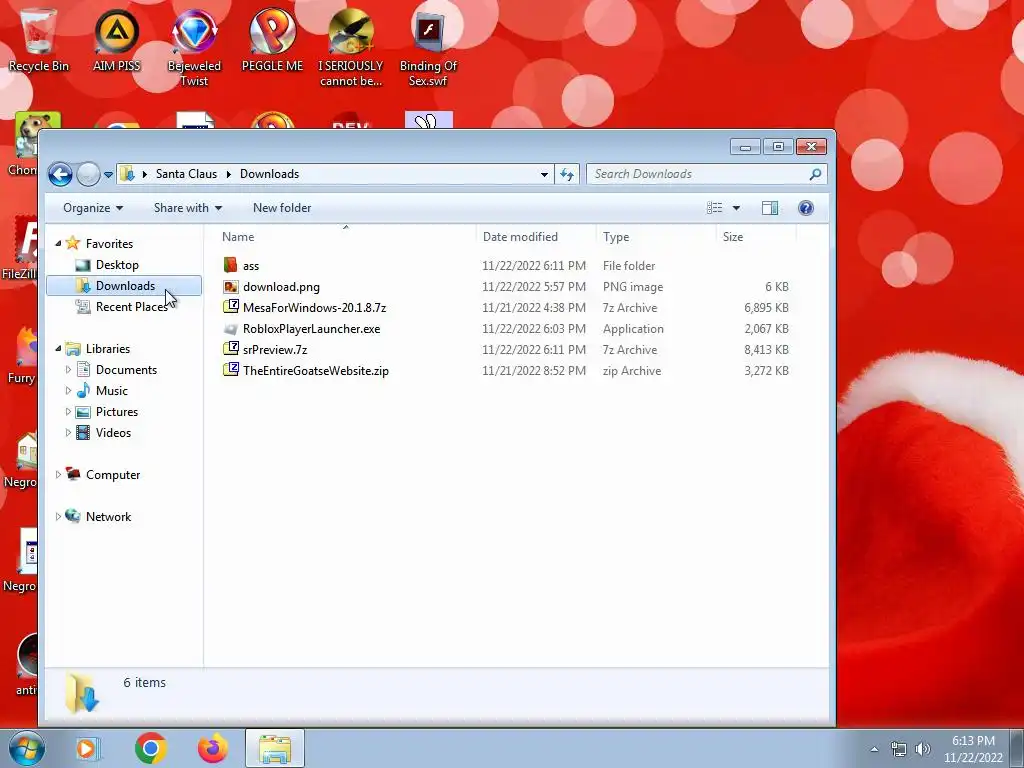1024x768 pixels.
Task: Click the Explorer taskbar button
Action: coord(275,748)
